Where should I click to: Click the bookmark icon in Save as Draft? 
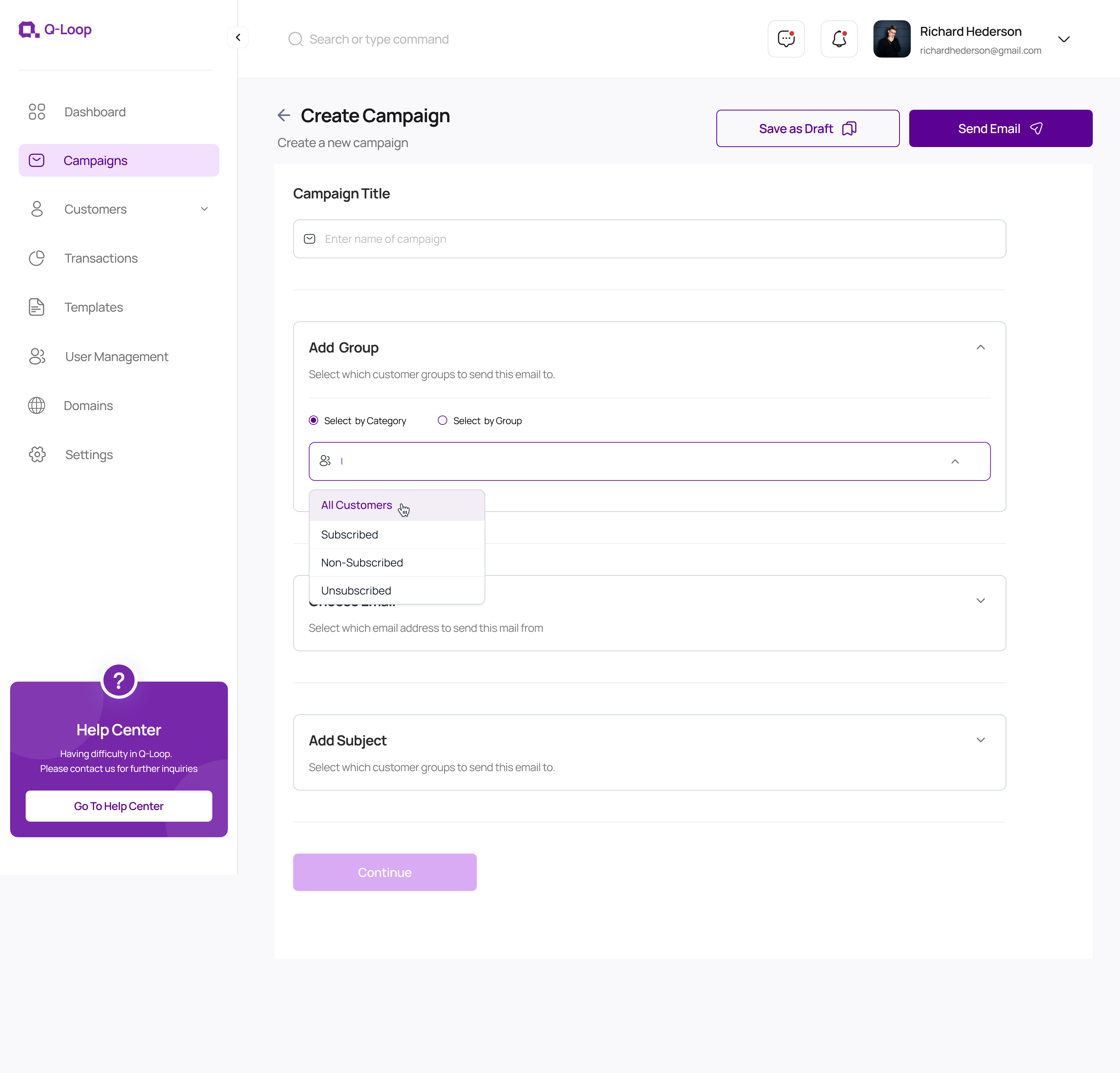(849, 128)
